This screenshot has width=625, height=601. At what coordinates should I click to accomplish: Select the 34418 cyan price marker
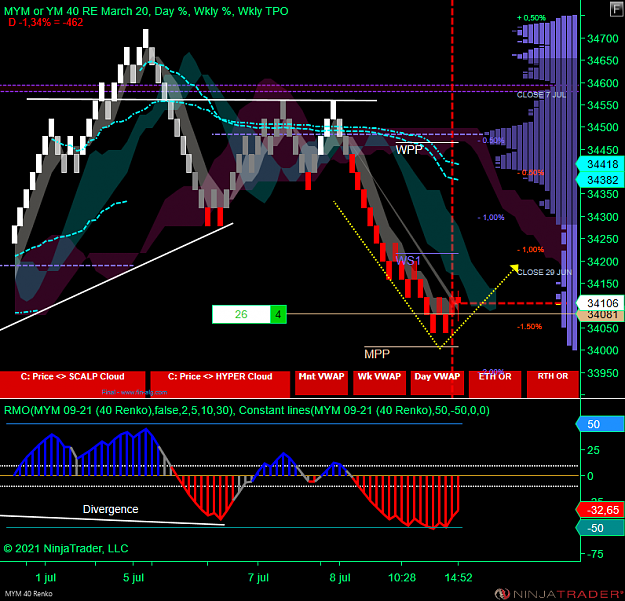tap(600, 164)
